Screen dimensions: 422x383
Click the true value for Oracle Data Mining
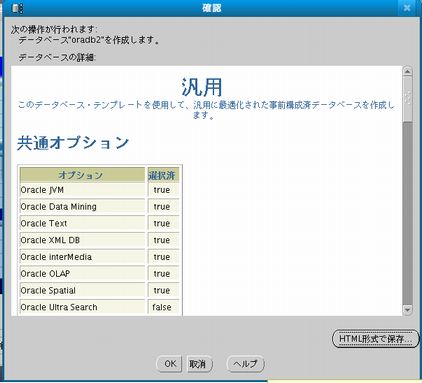click(163, 207)
